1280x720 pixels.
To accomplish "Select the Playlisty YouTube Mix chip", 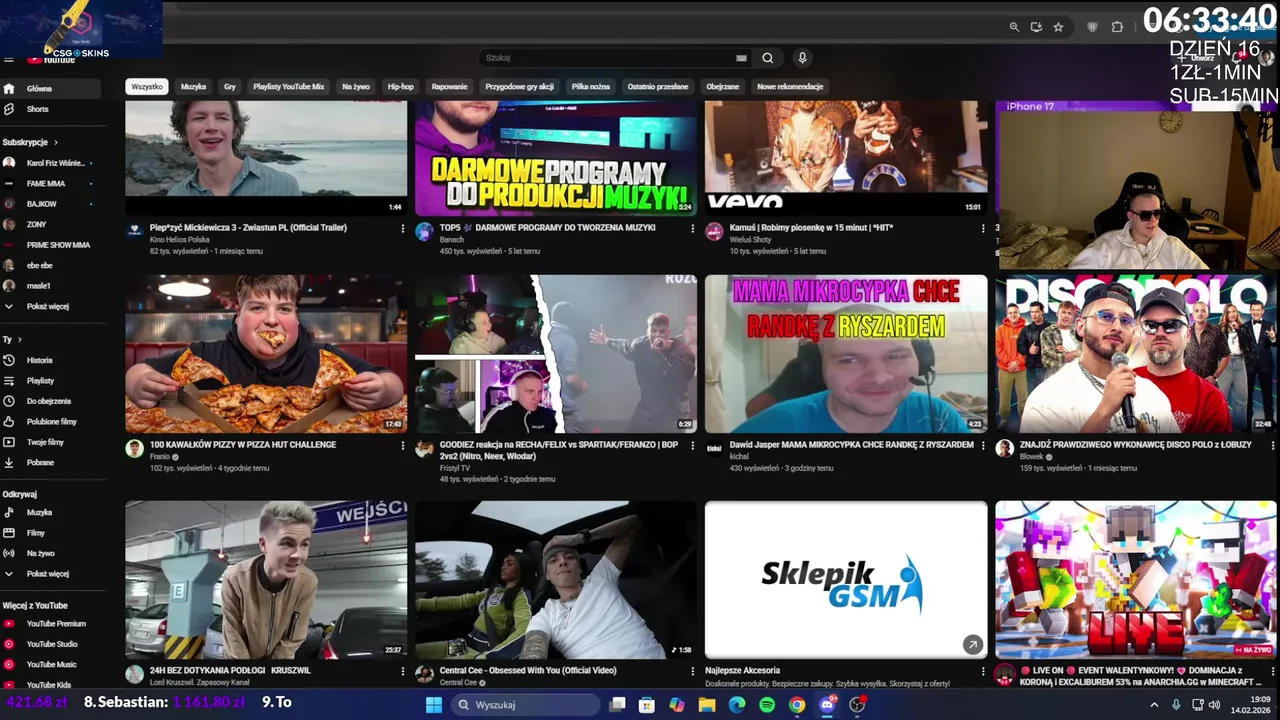I will pos(289,87).
